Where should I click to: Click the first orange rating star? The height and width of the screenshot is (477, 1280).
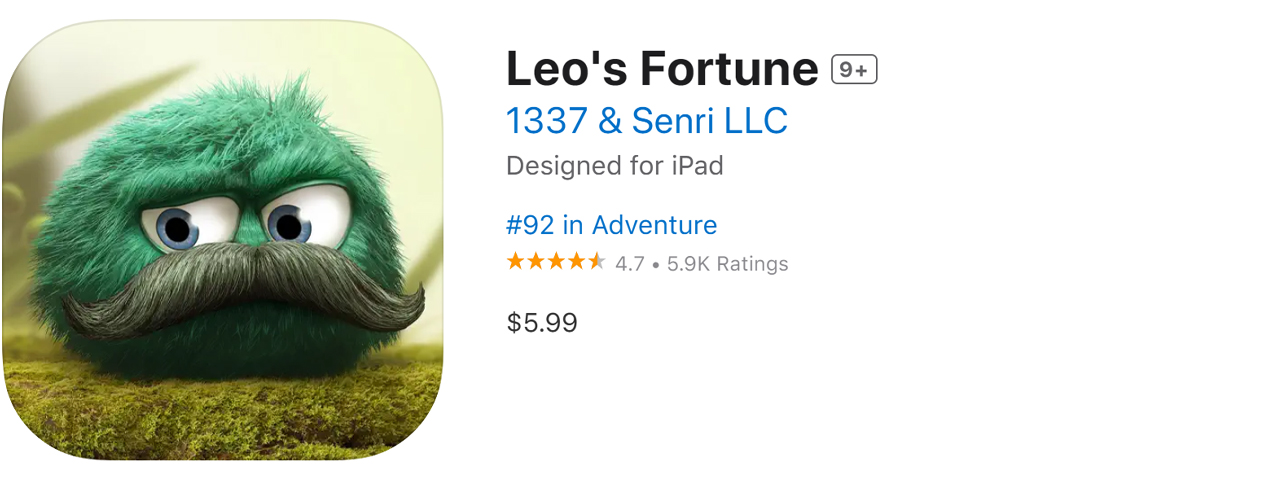point(516,263)
